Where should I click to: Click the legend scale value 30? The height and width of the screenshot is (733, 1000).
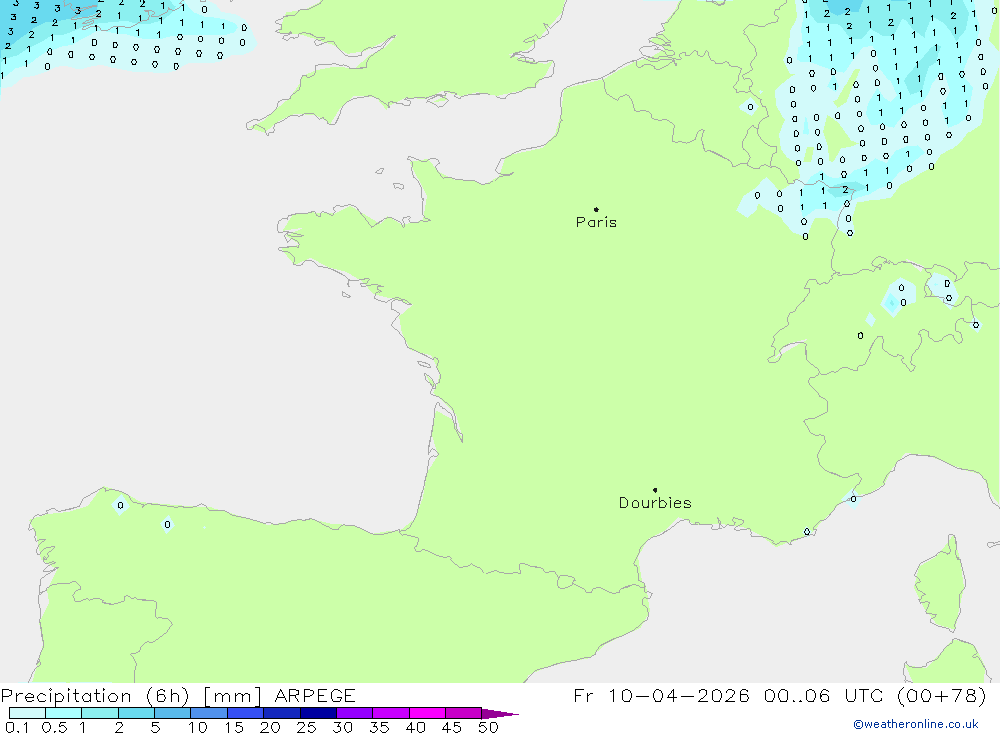click(343, 727)
